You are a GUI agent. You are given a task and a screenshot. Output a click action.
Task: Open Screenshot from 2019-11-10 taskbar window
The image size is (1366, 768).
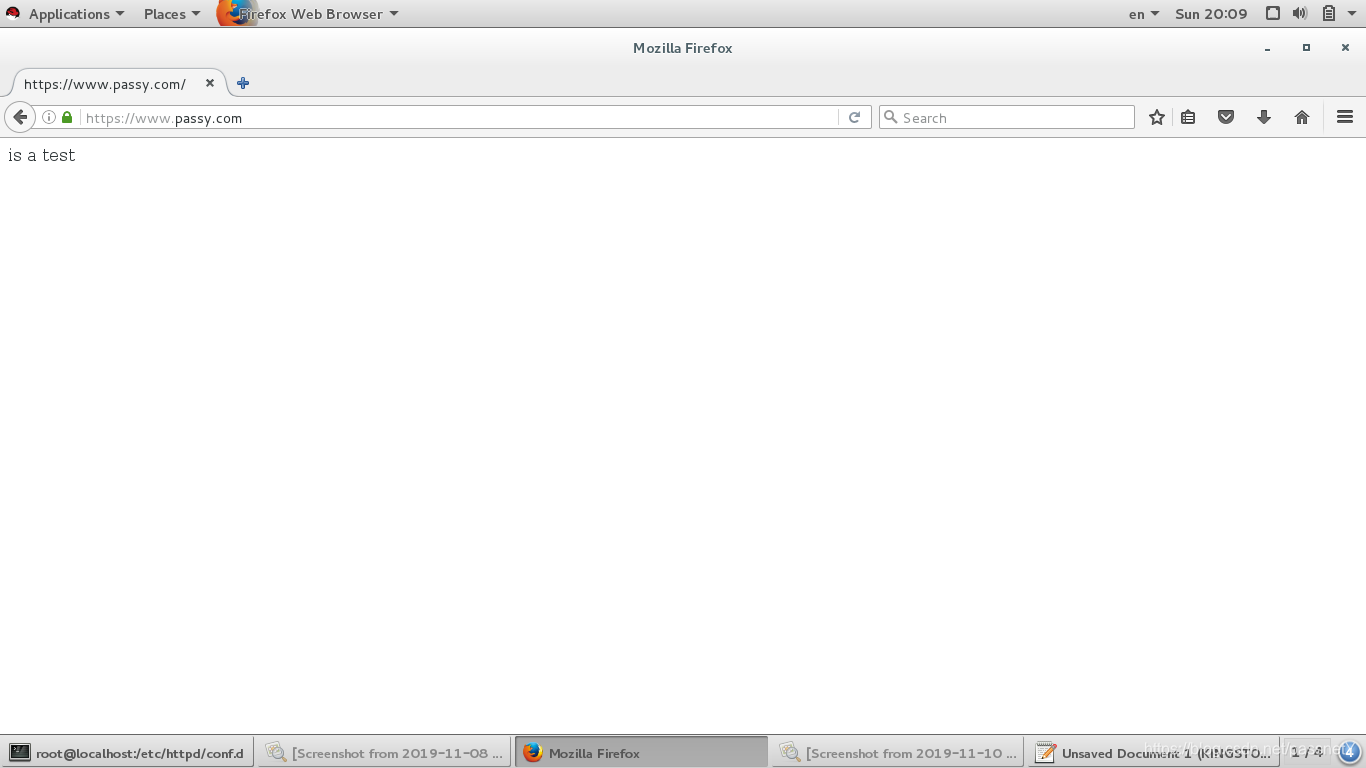(898, 753)
